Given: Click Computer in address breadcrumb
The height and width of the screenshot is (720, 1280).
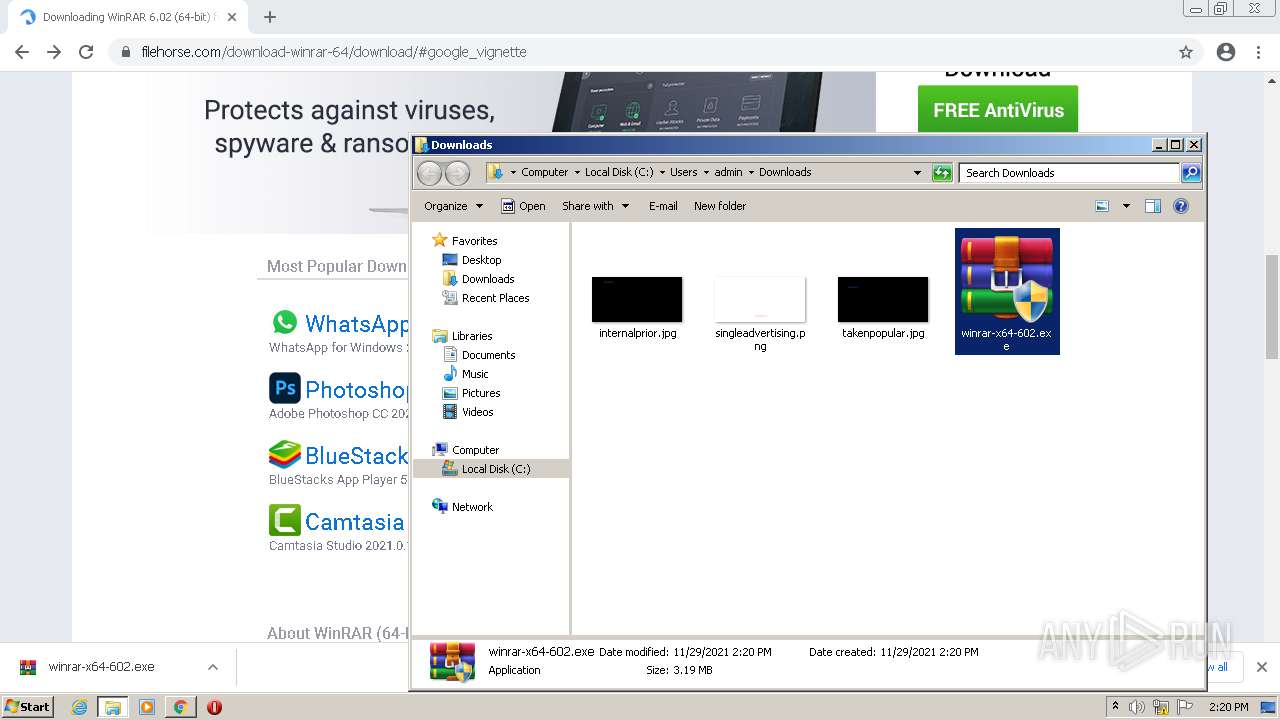Looking at the screenshot, I should 544,173.
